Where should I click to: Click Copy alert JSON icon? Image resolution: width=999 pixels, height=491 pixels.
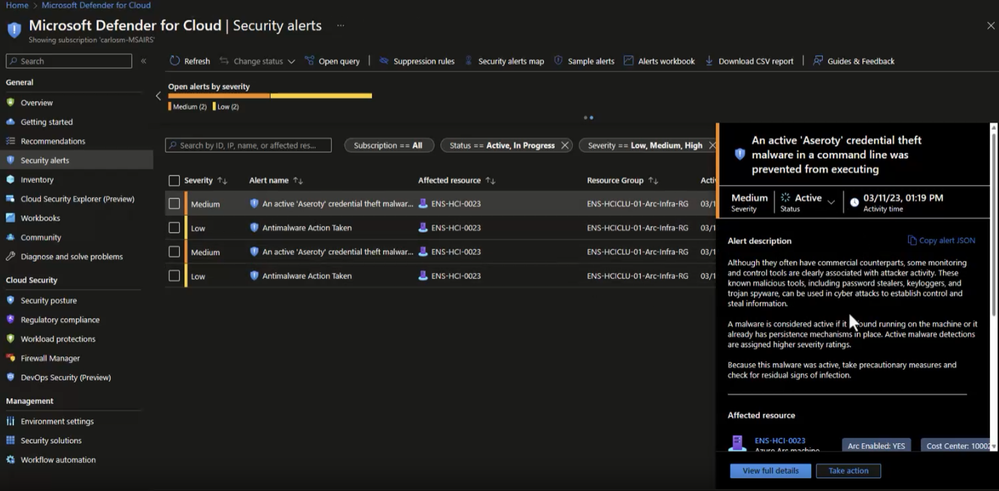pyautogui.click(x=912, y=241)
